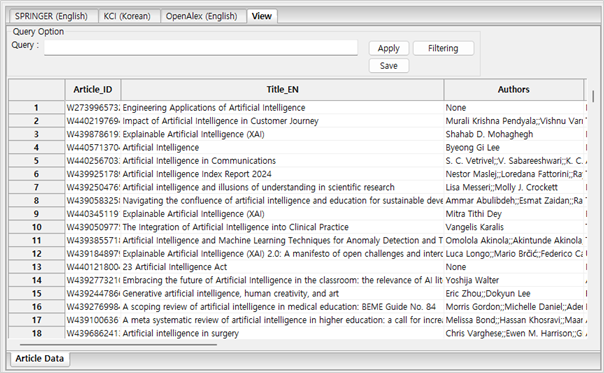Click the Article_ID cell in row 13
The height and width of the screenshot is (373, 604).
(x=93, y=267)
